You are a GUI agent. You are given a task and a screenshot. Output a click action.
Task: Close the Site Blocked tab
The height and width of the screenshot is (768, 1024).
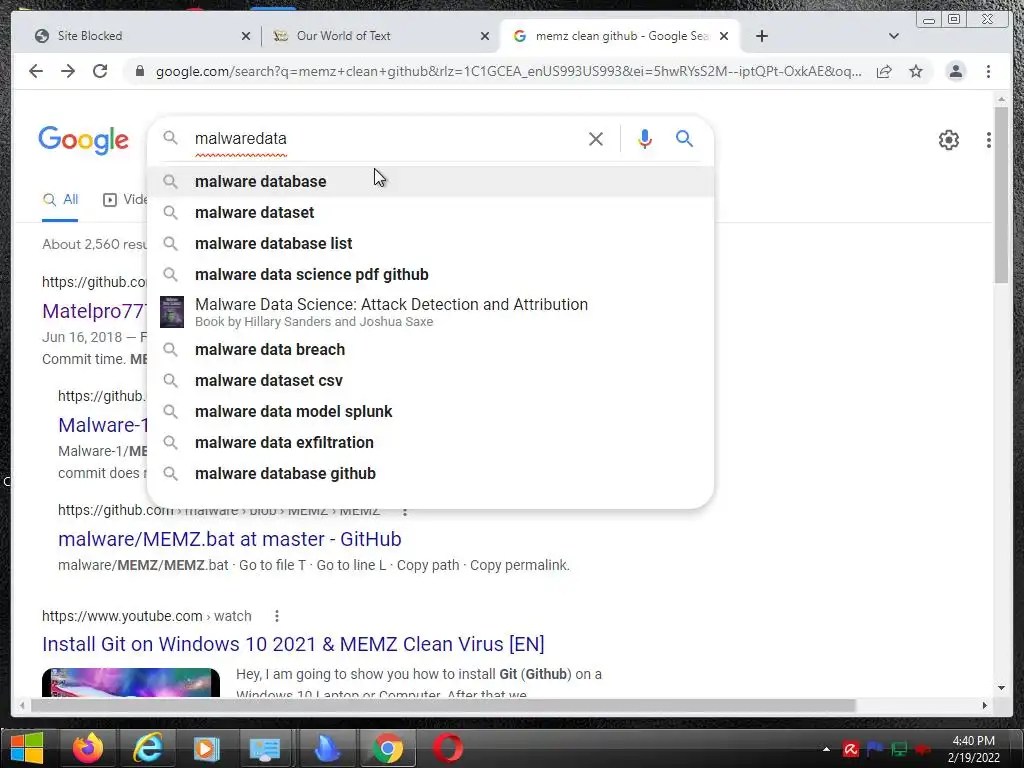click(246, 36)
